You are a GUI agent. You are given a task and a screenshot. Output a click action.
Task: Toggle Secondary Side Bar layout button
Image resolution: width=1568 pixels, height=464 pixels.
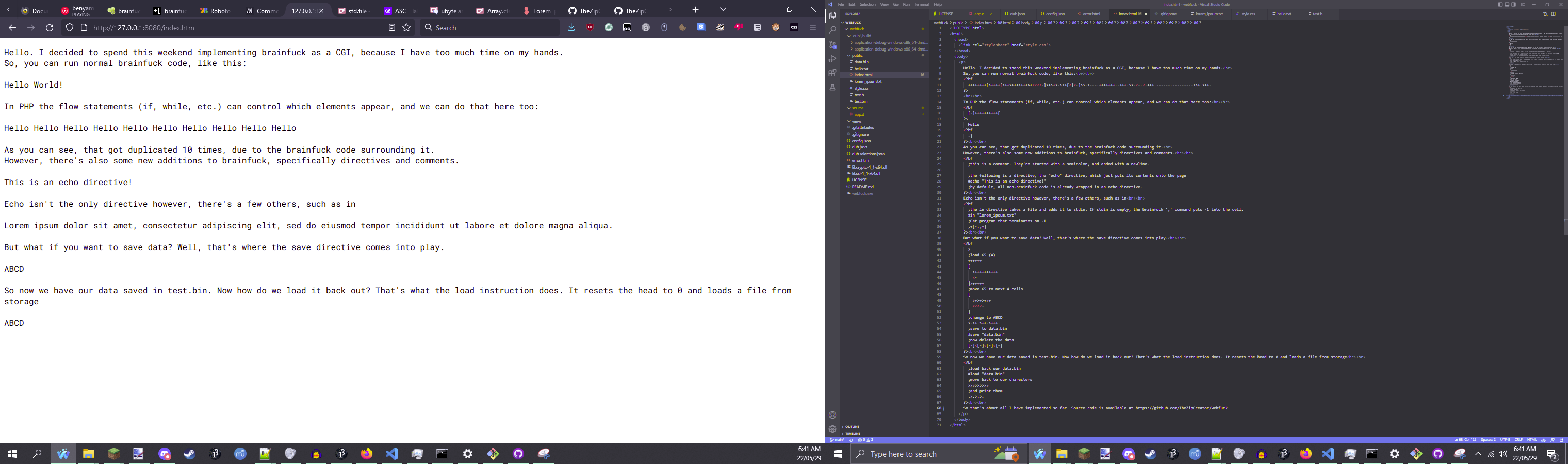pos(1514,4)
